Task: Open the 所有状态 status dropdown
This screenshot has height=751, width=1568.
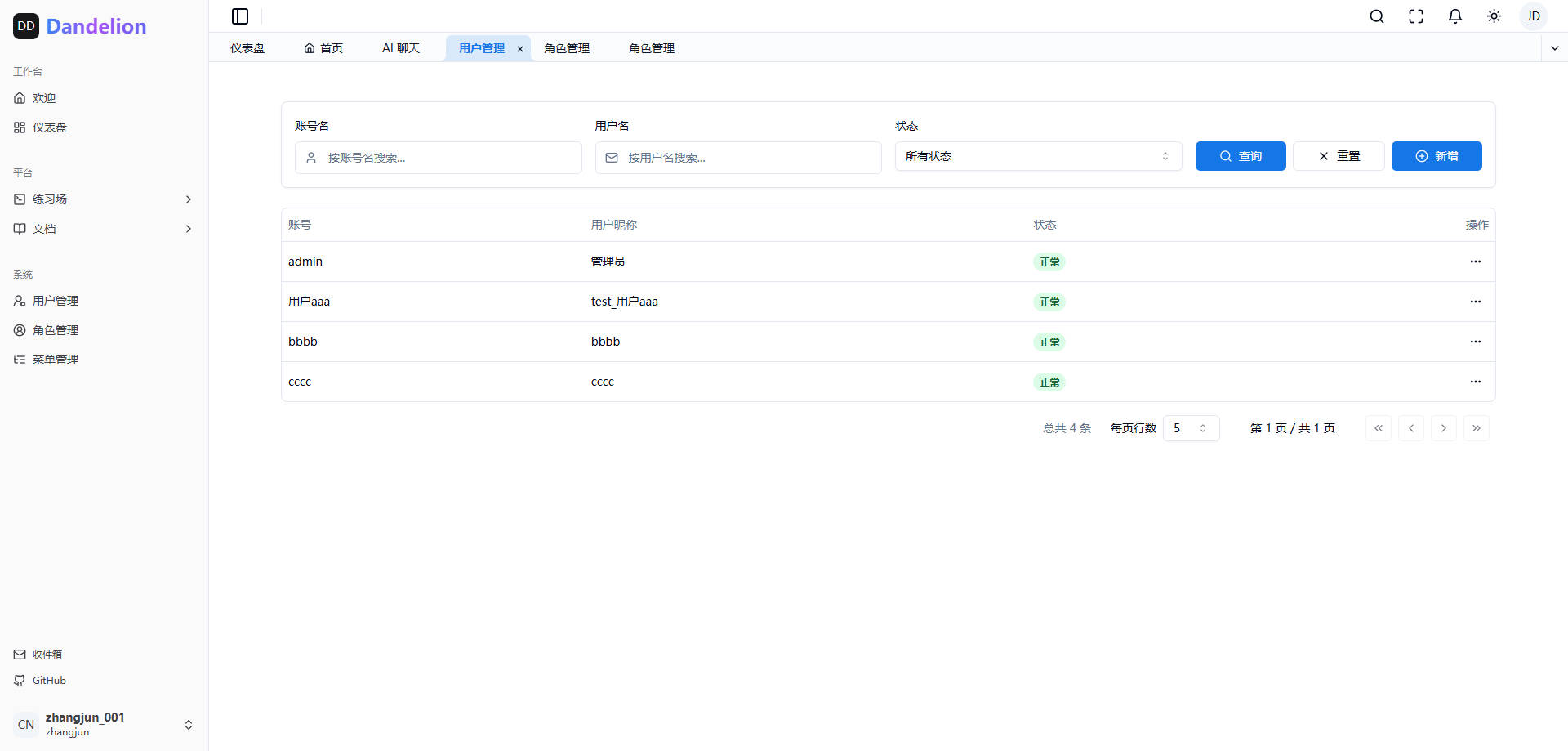Action: [x=1038, y=156]
